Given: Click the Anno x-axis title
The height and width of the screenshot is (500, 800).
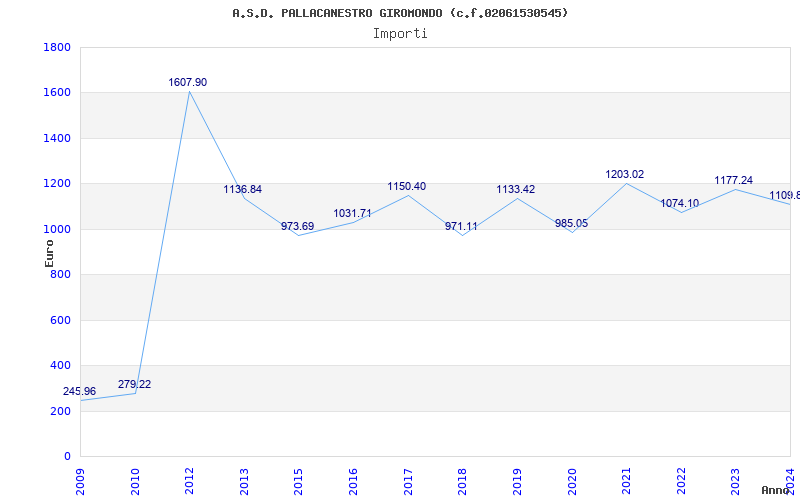Looking at the screenshot, I should [x=775, y=490].
